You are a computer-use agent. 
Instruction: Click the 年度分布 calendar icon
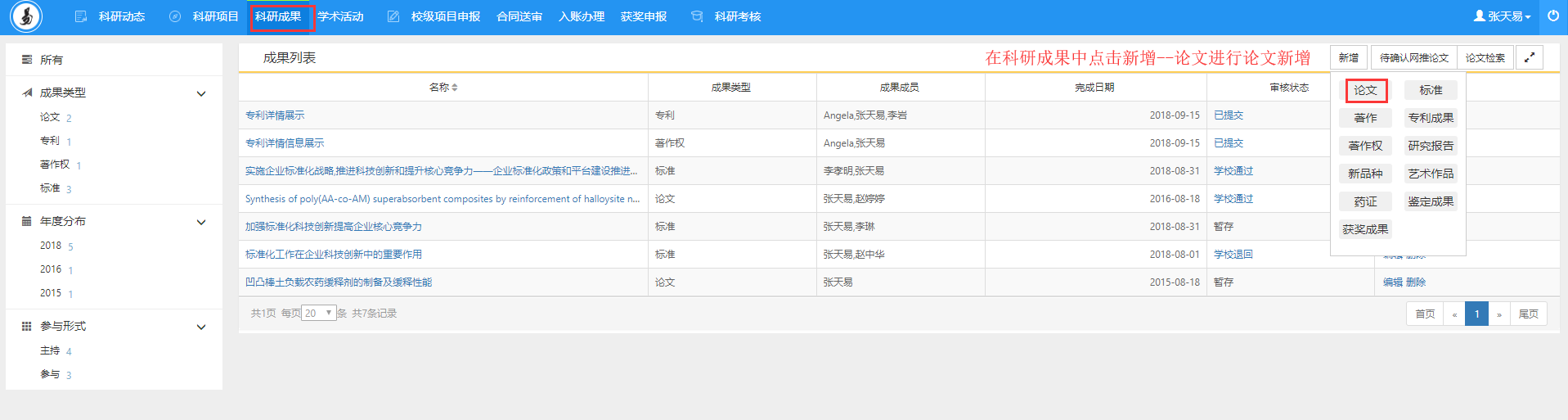(27, 221)
